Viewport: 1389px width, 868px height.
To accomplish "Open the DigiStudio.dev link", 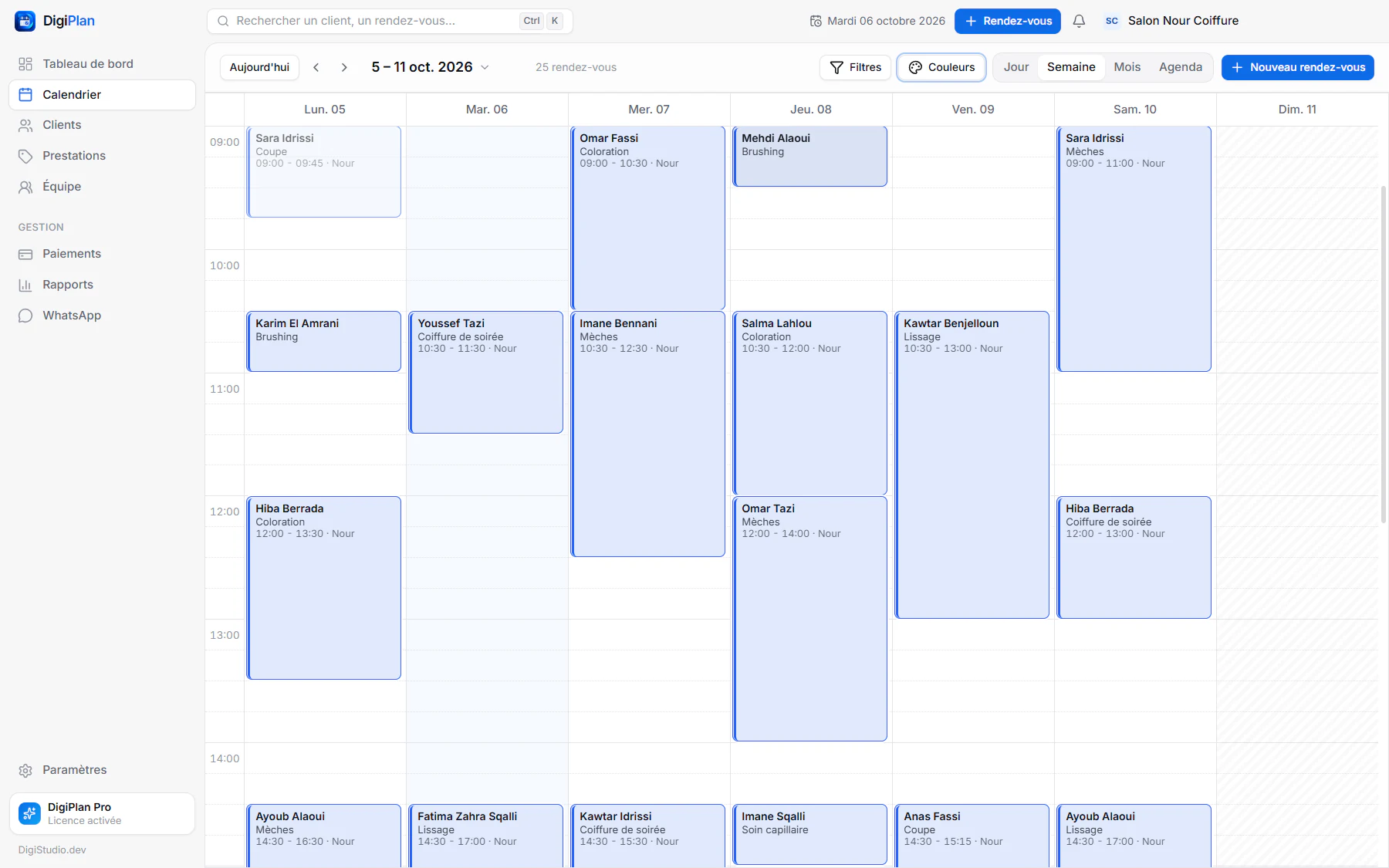I will click(x=52, y=849).
